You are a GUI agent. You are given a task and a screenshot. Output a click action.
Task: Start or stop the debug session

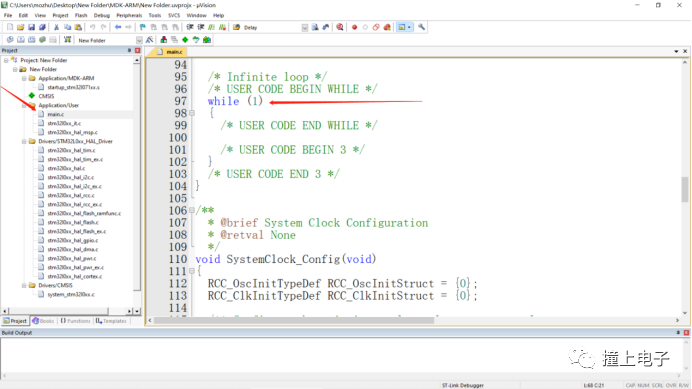coord(340,27)
